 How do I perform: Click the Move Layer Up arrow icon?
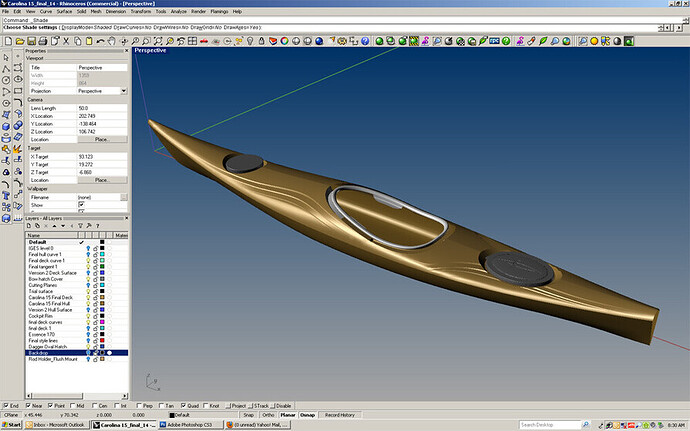pos(55,226)
